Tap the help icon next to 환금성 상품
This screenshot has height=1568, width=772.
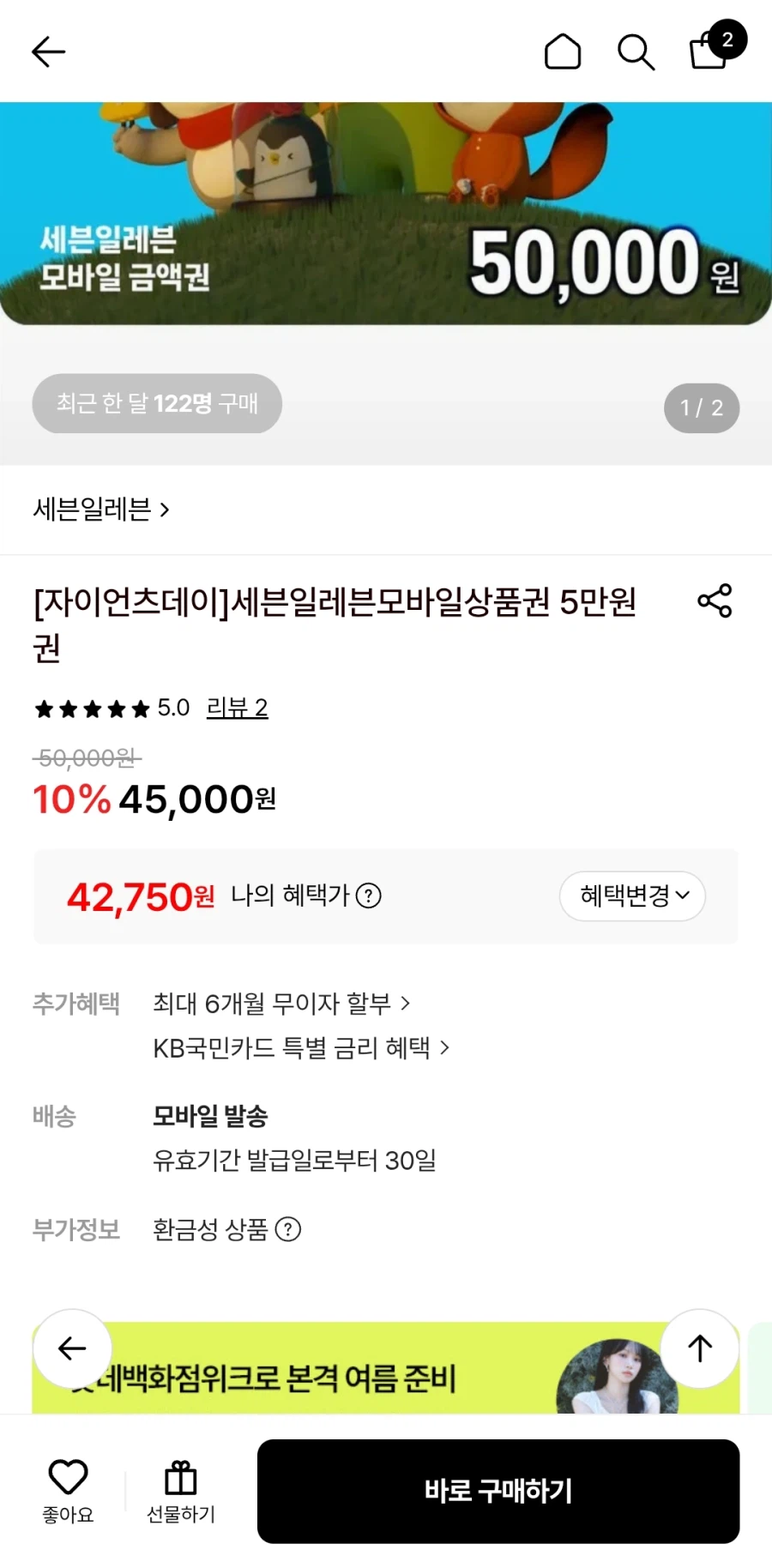[x=288, y=1229]
